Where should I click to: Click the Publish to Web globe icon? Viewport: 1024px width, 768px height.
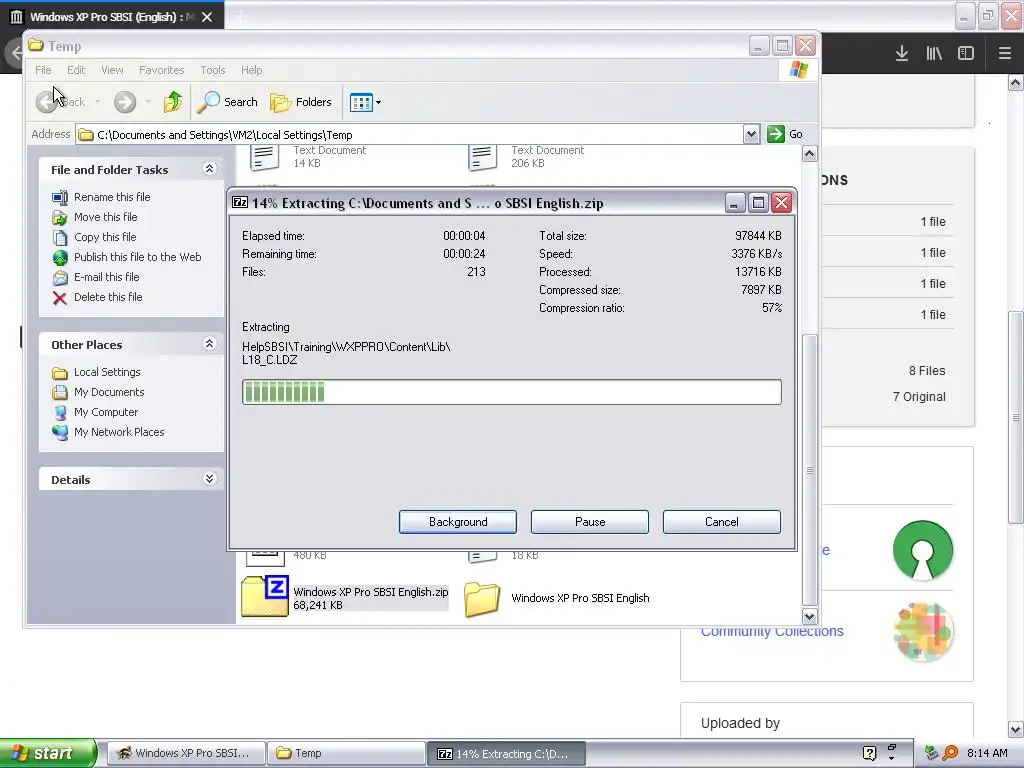coord(60,257)
